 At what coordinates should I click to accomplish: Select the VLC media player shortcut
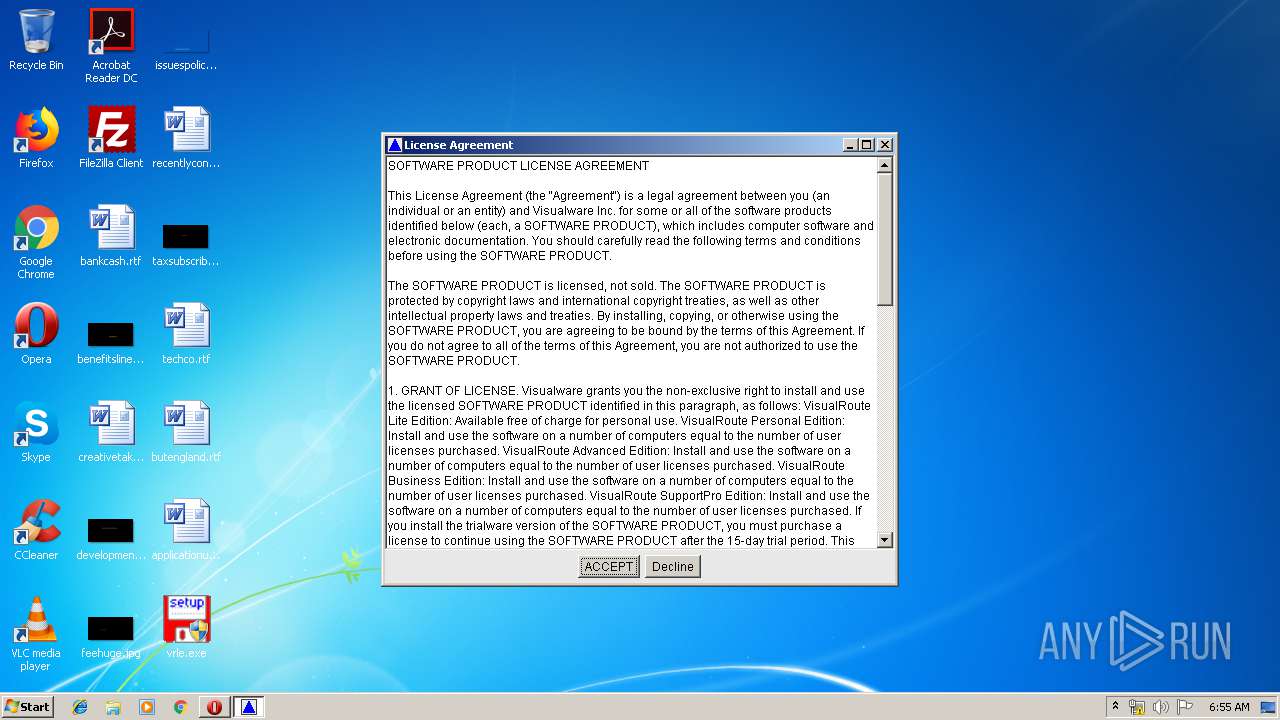coord(36,634)
